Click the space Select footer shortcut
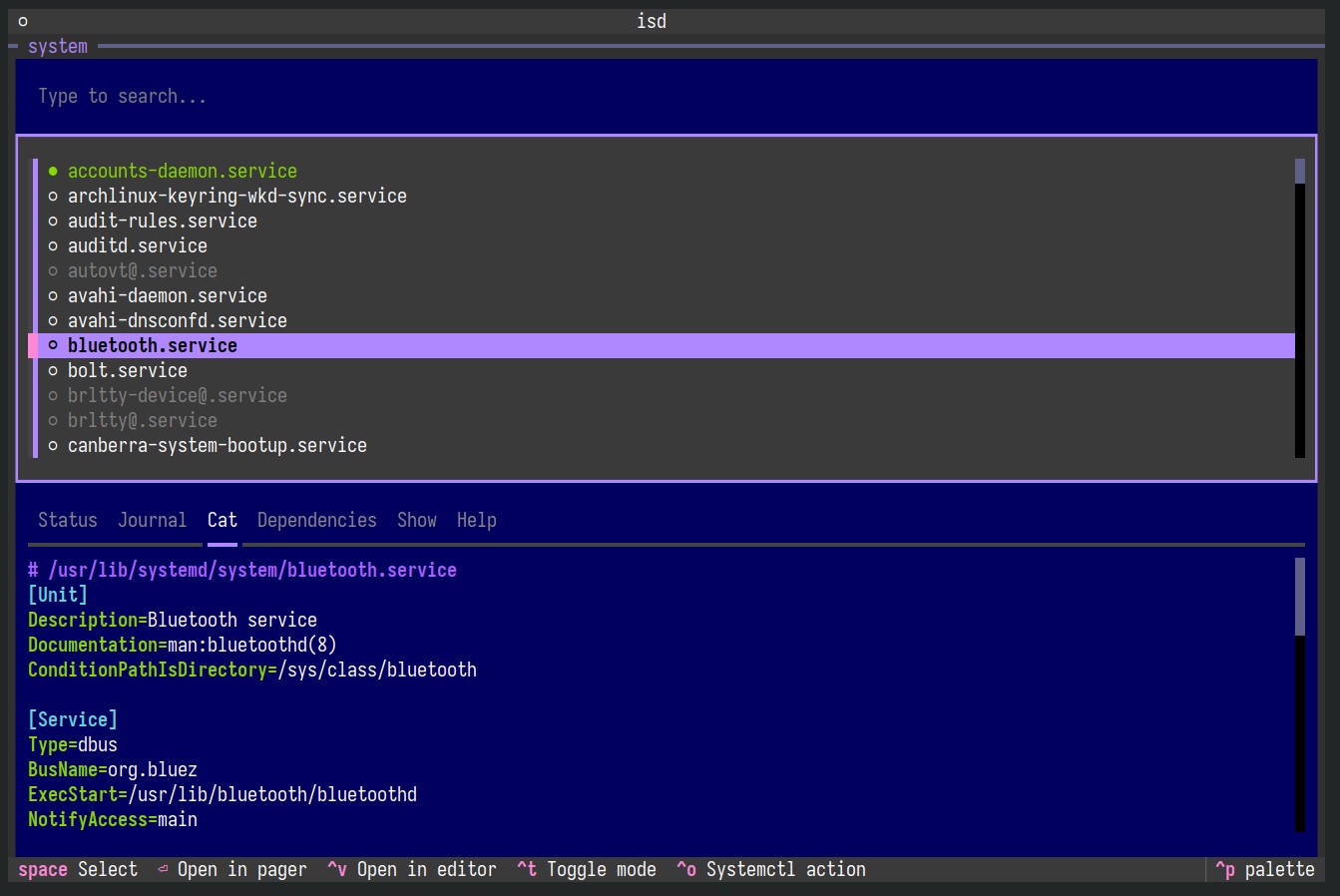 78,869
